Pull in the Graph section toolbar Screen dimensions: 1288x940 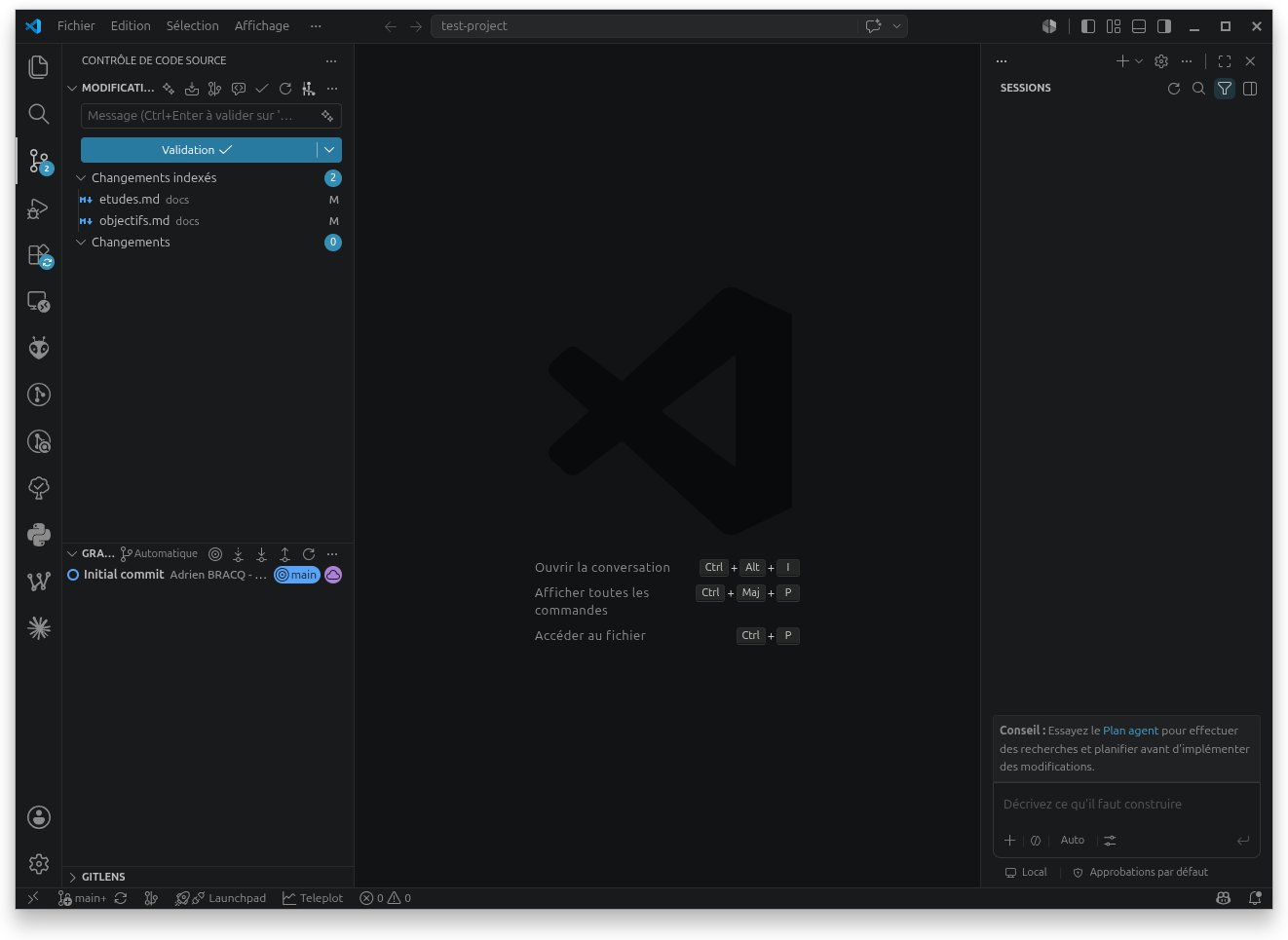coord(261,554)
